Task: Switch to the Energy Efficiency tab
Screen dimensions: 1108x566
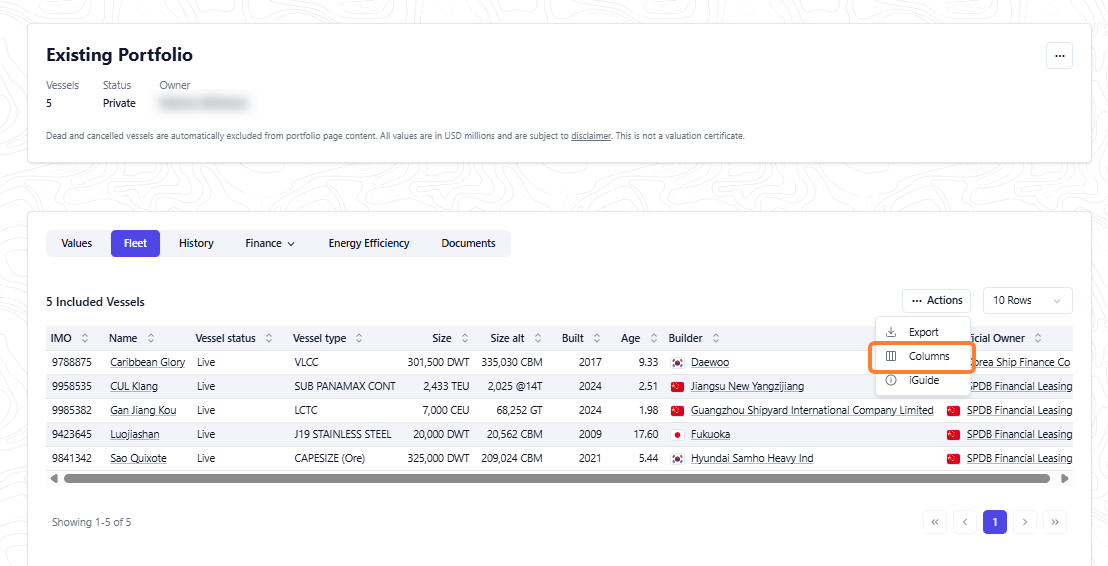Action: click(369, 243)
